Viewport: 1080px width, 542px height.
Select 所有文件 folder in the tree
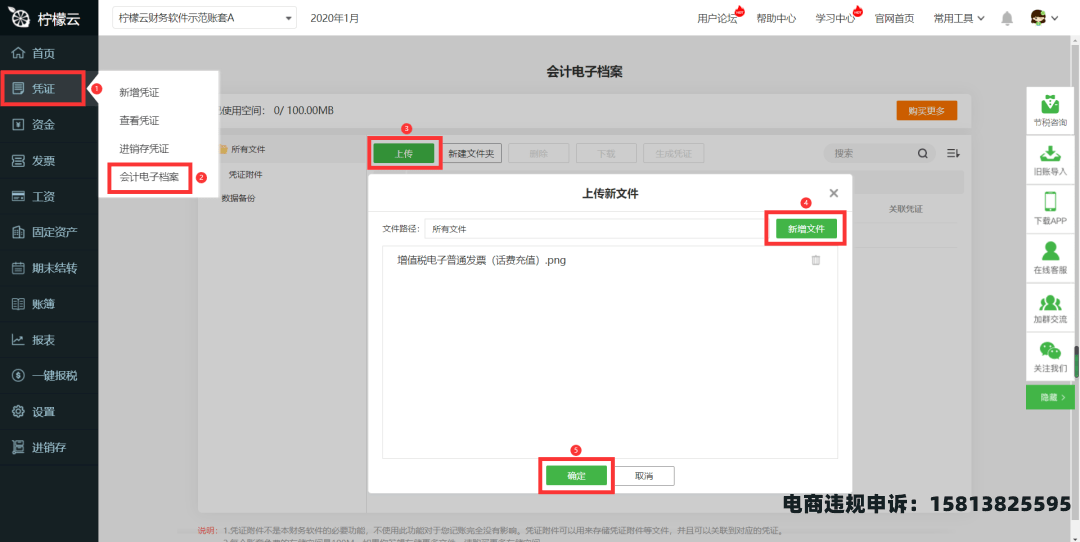248,150
